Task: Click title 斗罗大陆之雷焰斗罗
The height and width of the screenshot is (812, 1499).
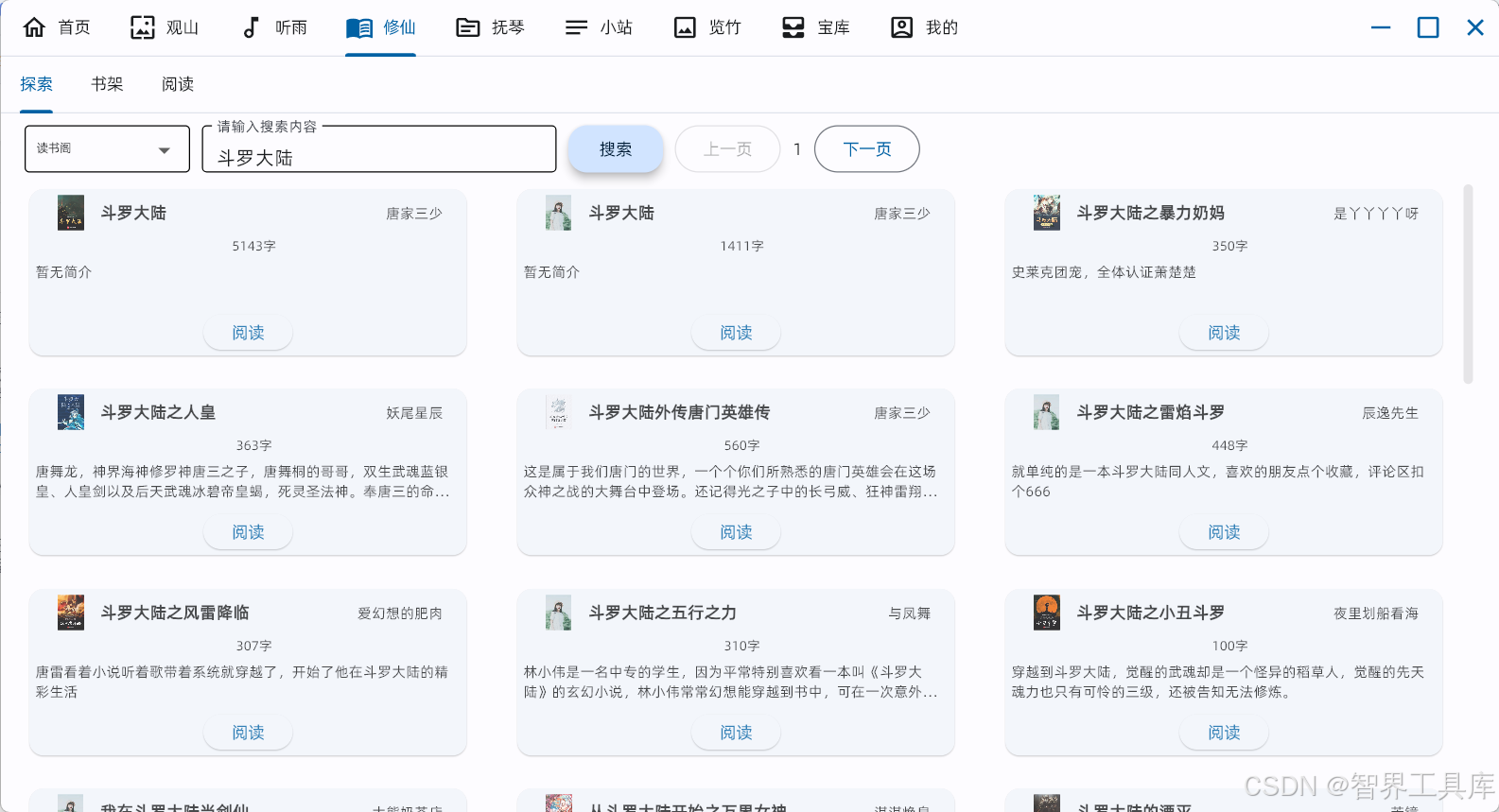Action: pyautogui.click(x=1151, y=412)
